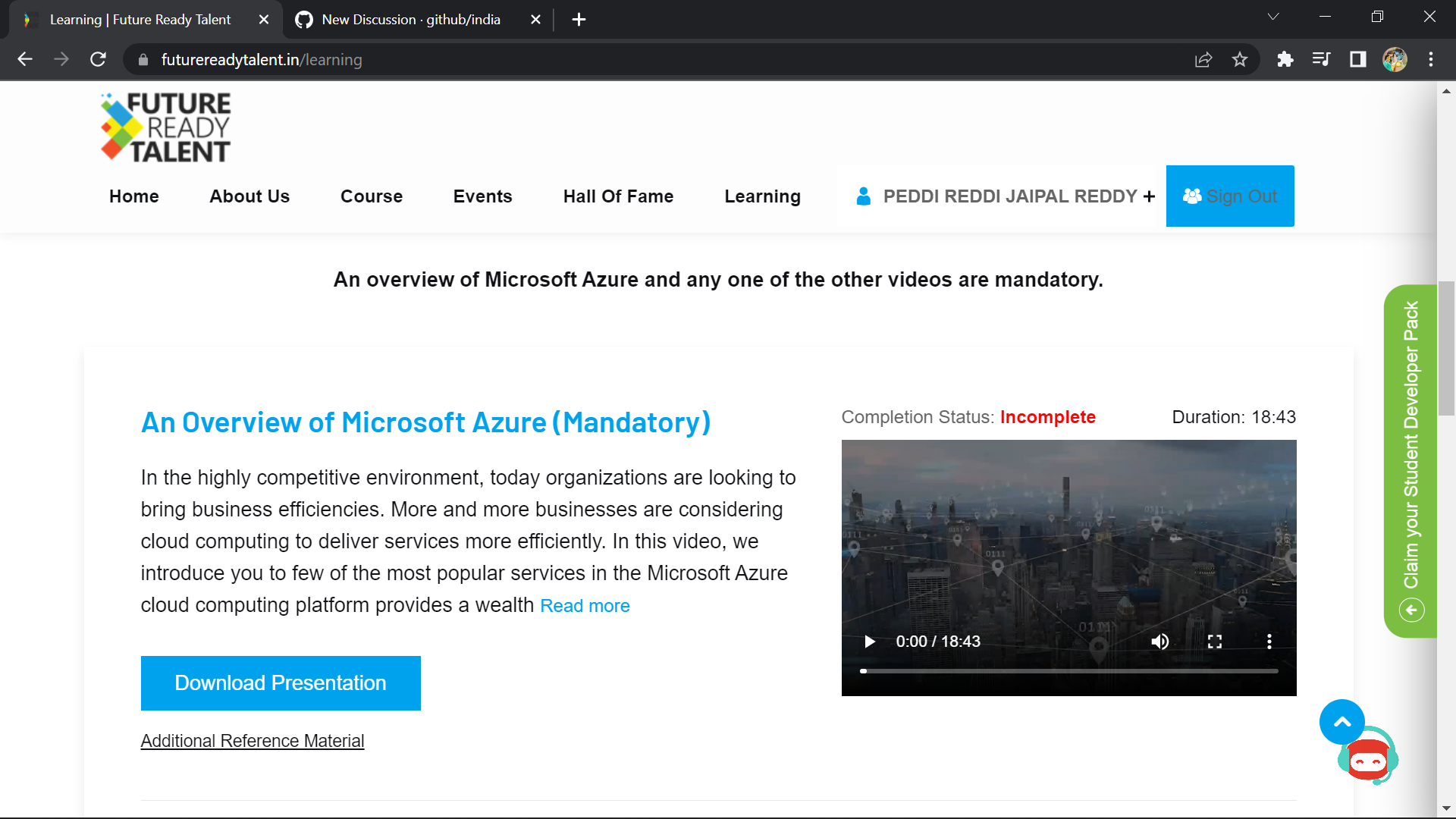
Task: Open the Hall Of Fame menu item
Action: 618,196
